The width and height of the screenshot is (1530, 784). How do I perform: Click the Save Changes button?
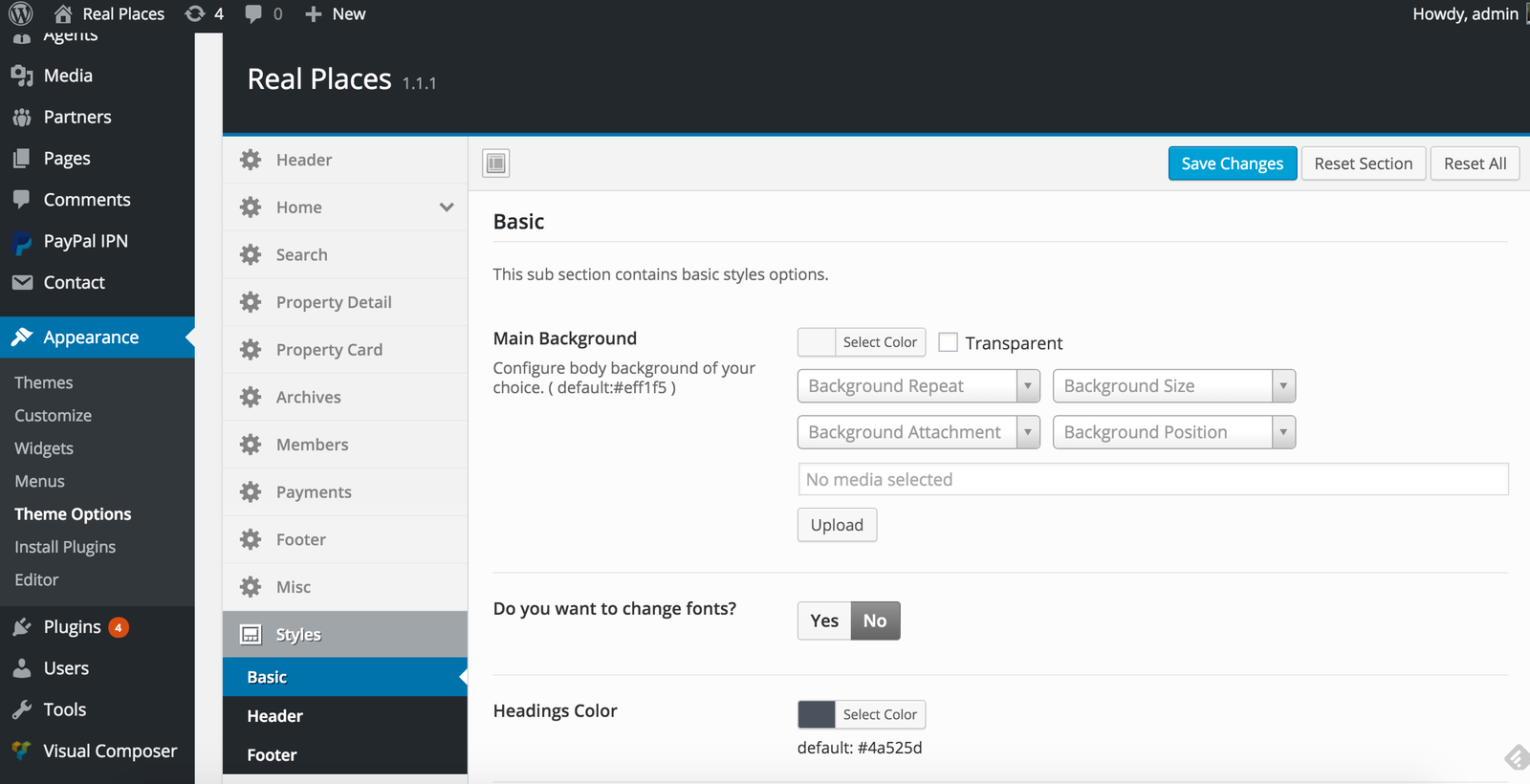coord(1233,163)
